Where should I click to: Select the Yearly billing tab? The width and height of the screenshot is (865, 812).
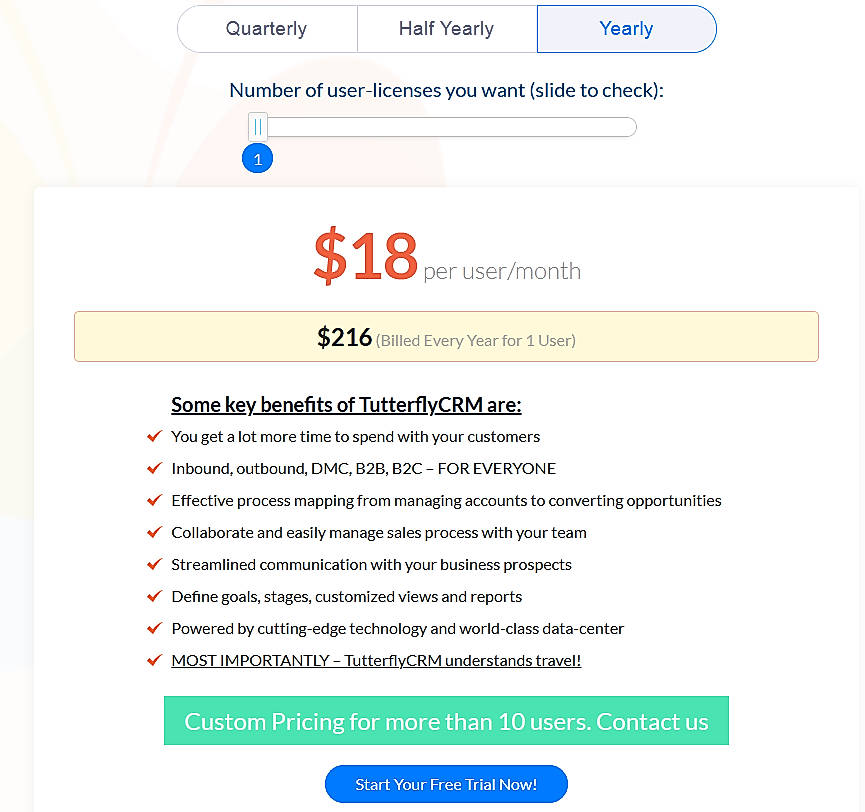tap(626, 29)
